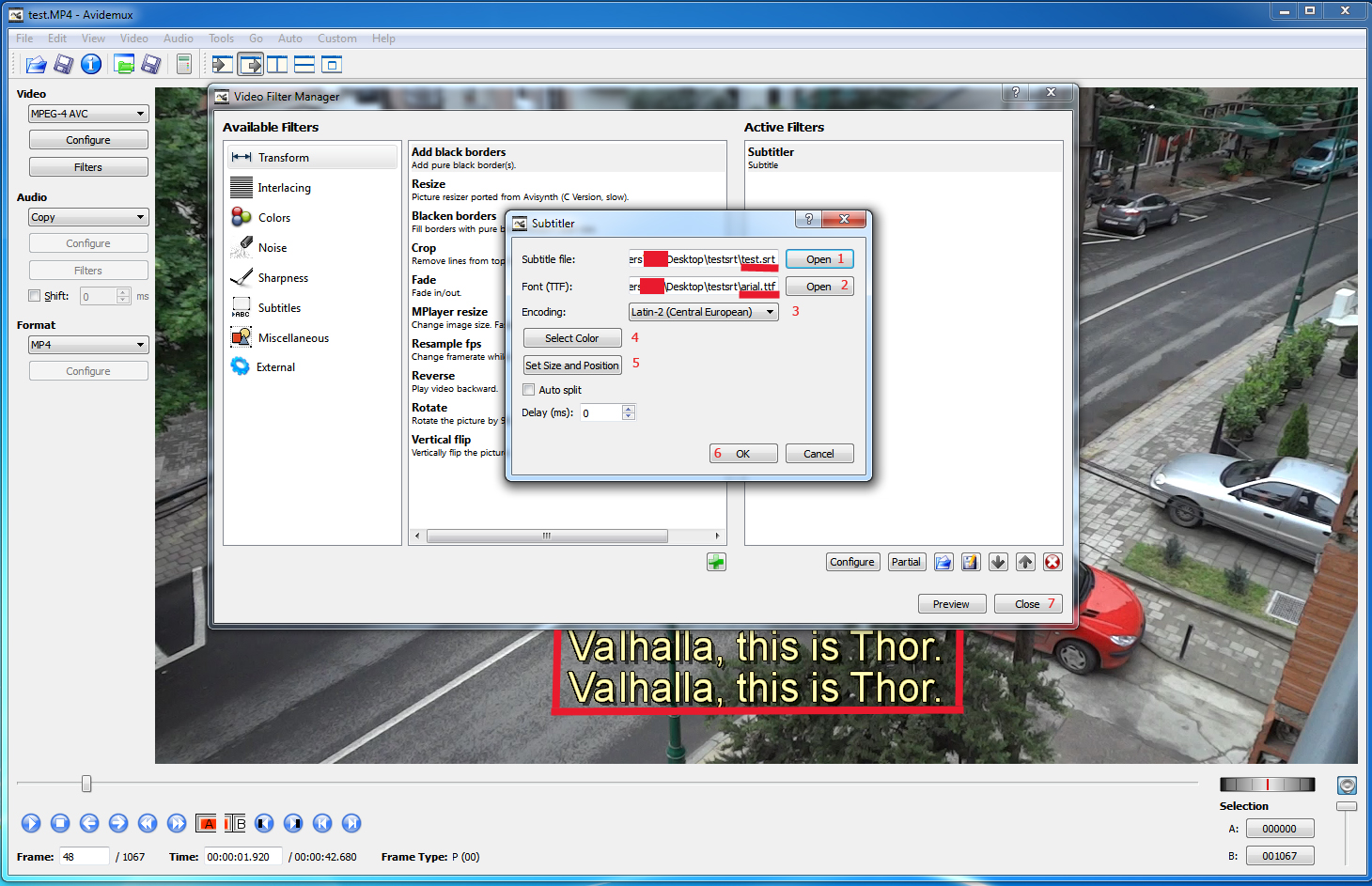1372x886 pixels.
Task: Switch to input-only display mode icon
Action: 223,64
